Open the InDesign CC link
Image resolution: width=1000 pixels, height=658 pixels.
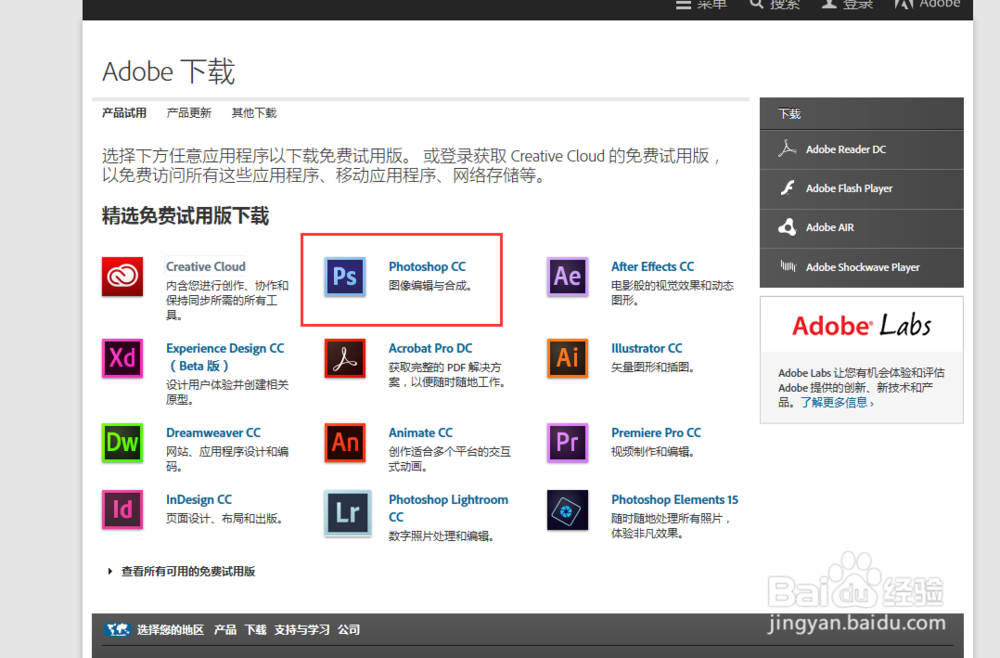tap(199, 499)
